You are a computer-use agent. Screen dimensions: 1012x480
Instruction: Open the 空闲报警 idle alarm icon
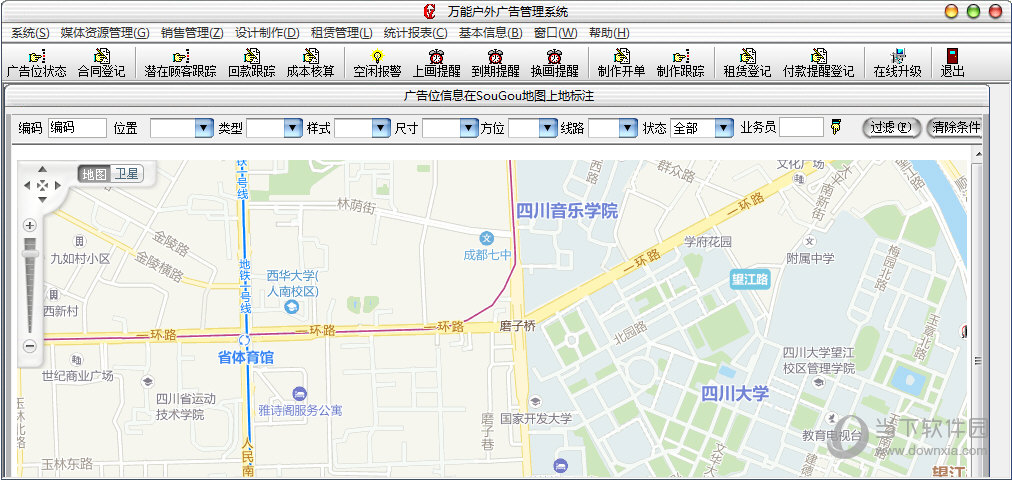point(377,62)
